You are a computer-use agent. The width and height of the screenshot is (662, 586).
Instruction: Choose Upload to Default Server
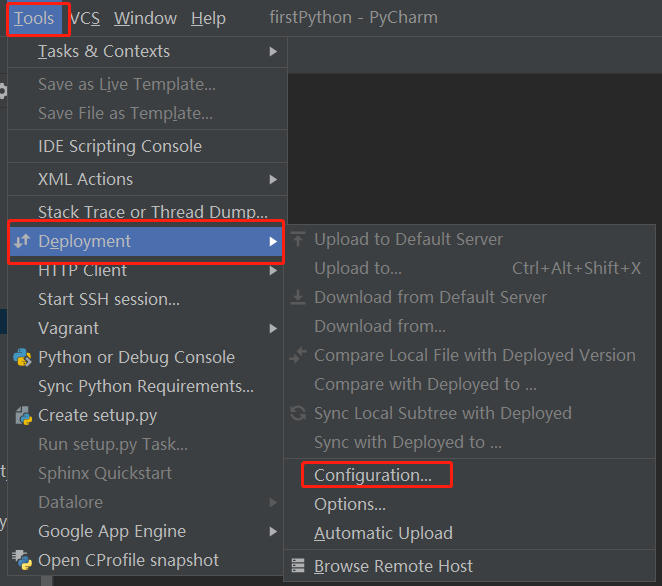tap(469, 239)
